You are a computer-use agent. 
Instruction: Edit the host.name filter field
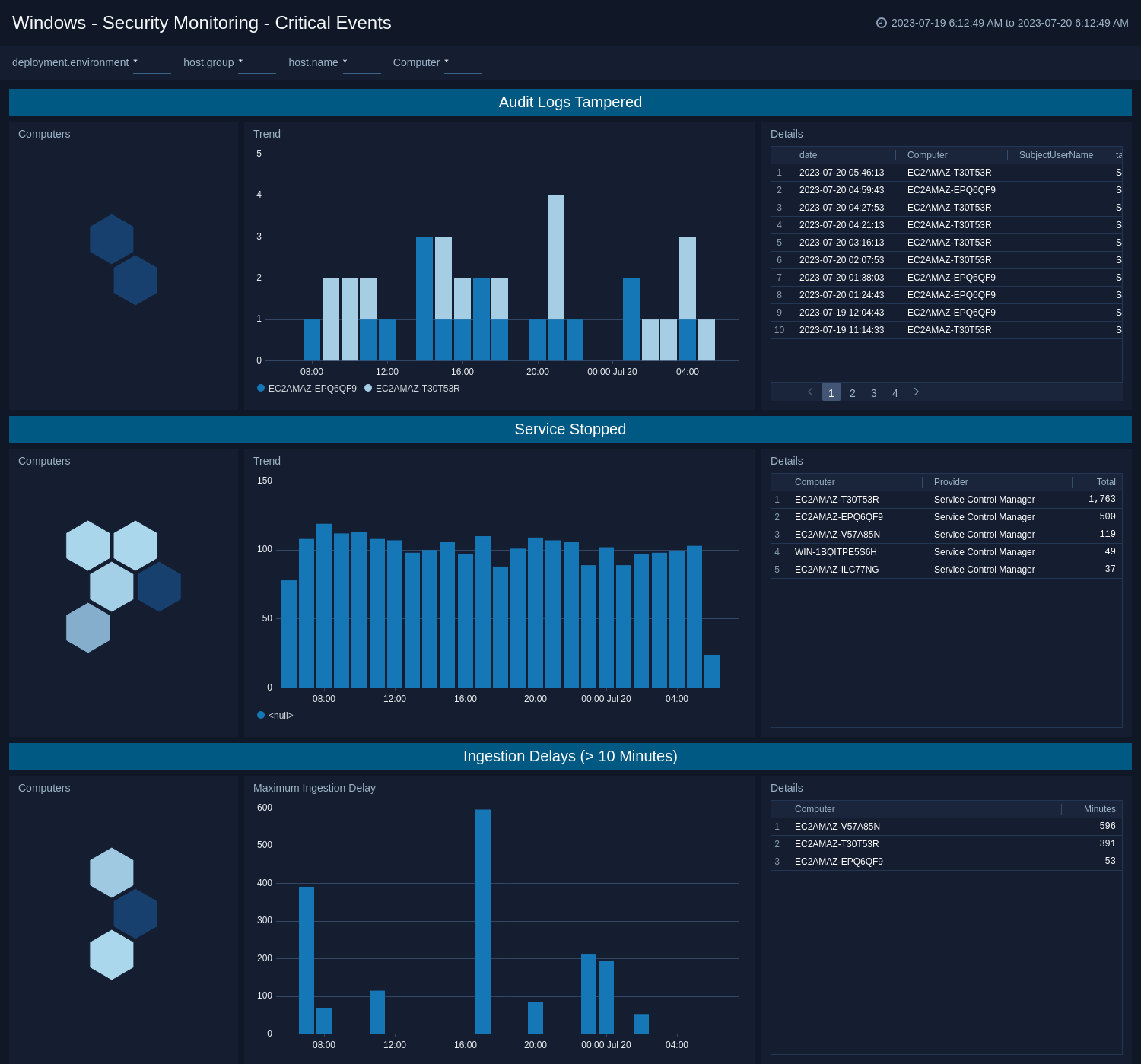coord(362,63)
